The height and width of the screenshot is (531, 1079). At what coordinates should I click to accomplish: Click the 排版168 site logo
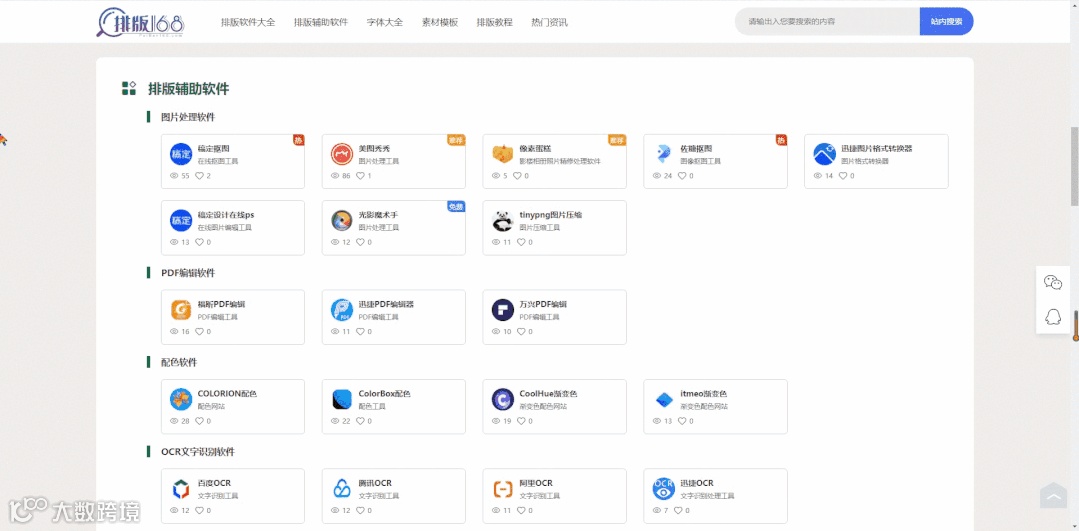pyautogui.click(x=140, y=23)
